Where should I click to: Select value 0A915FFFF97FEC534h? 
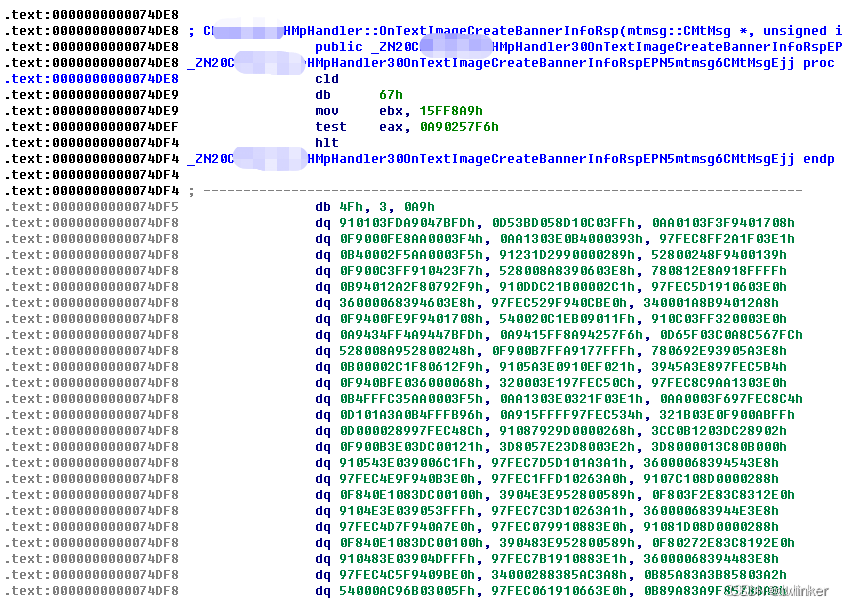(x=571, y=415)
